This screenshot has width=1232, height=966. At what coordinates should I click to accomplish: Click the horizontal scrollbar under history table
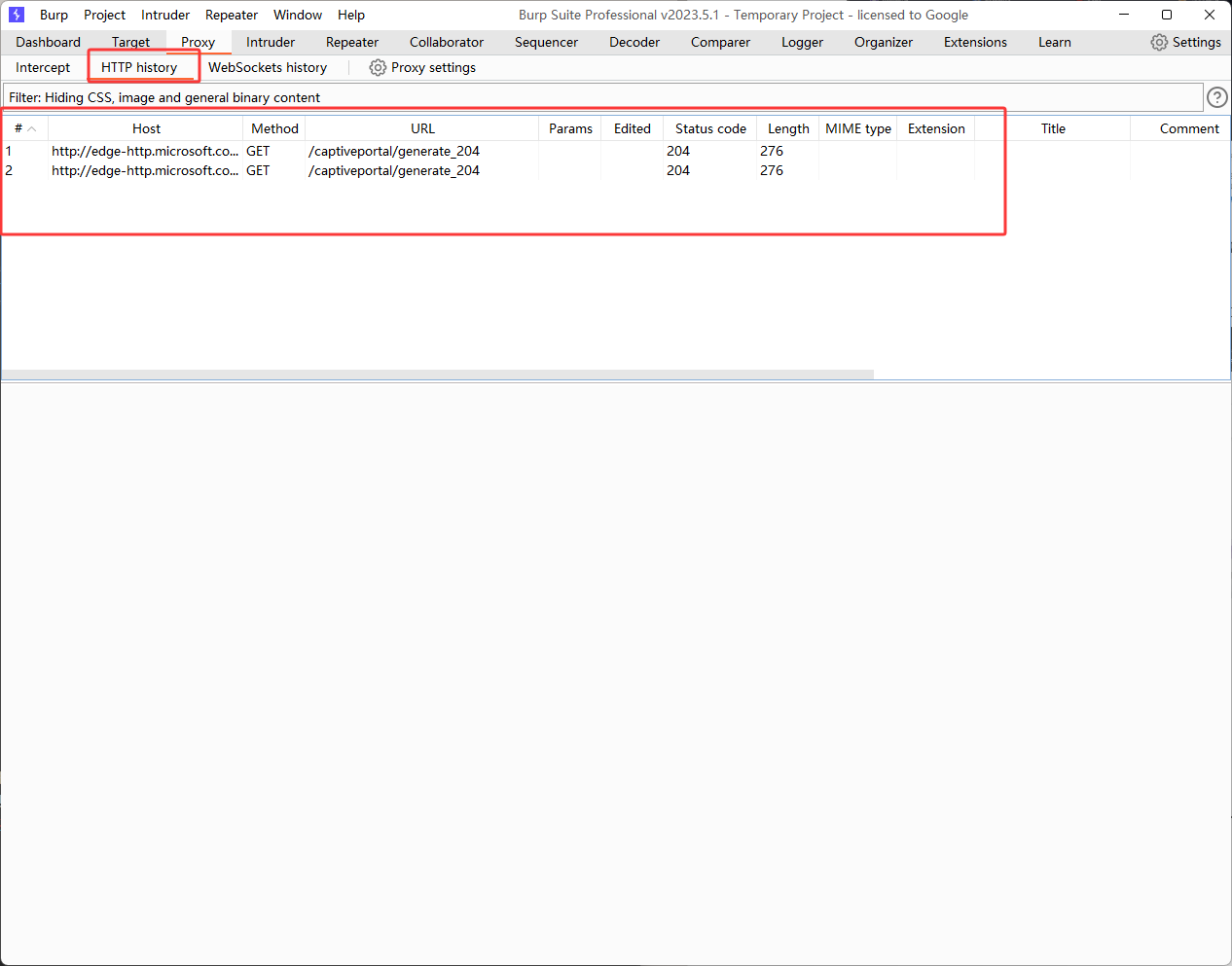pyautogui.click(x=438, y=375)
